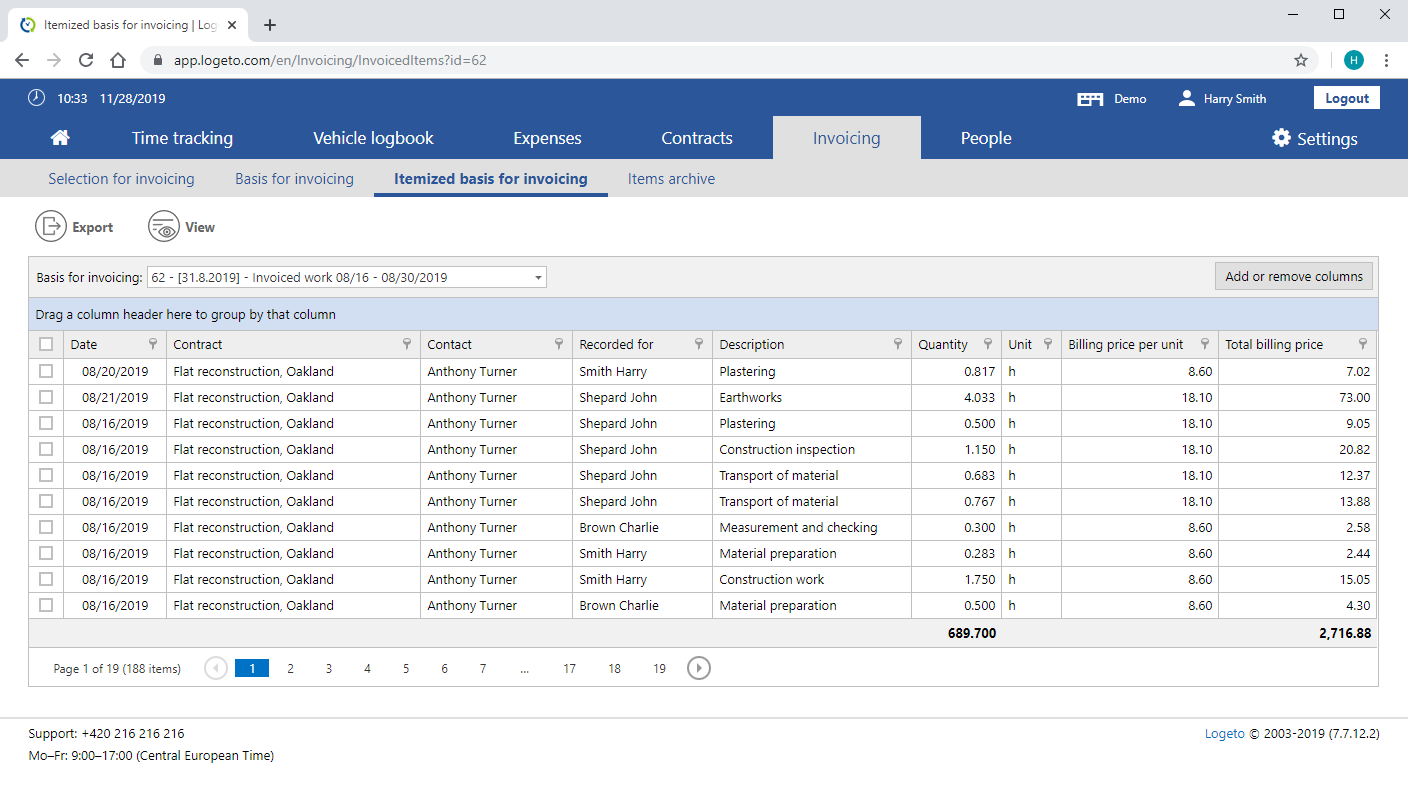Go to page 19 of results
This screenshot has height=797, width=1408.
click(659, 668)
